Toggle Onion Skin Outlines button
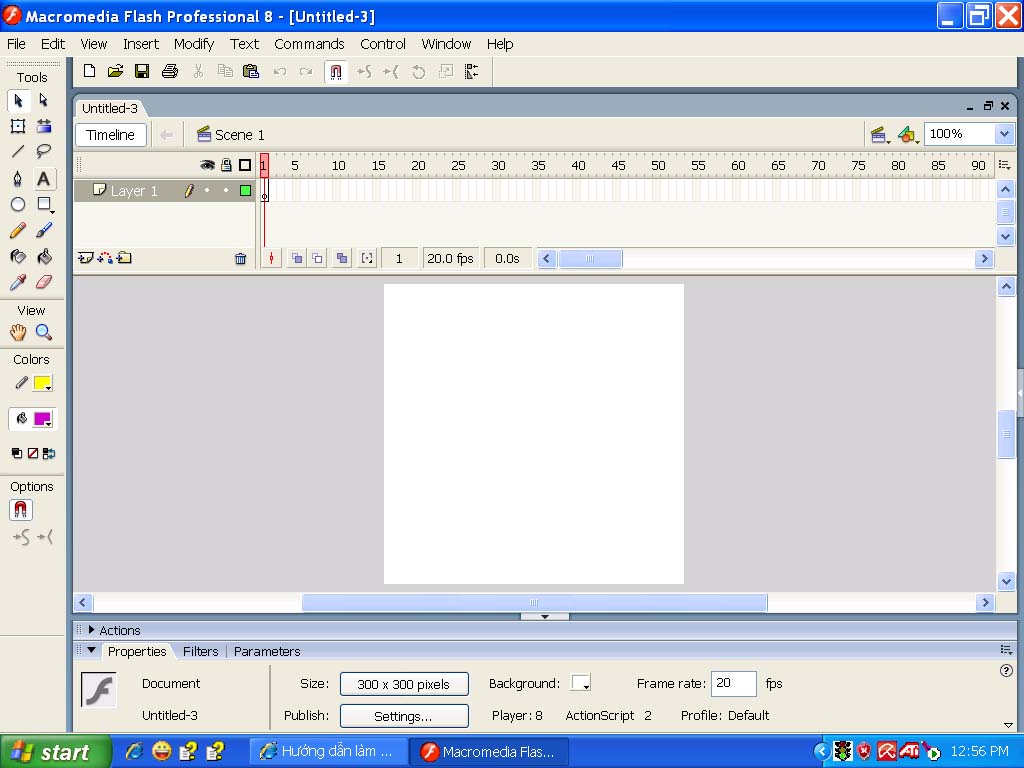The width and height of the screenshot is (1024, 768). [x=317, y=259]
